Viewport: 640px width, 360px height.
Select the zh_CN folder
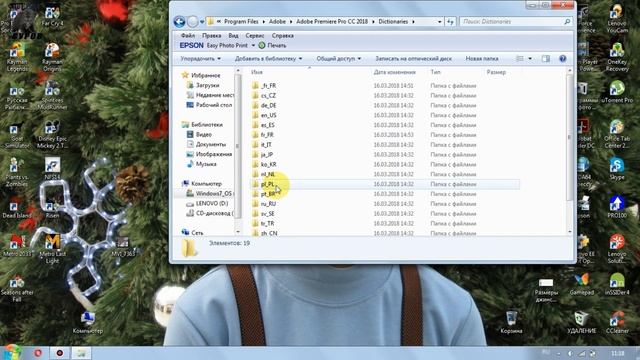tap(269, 233)
